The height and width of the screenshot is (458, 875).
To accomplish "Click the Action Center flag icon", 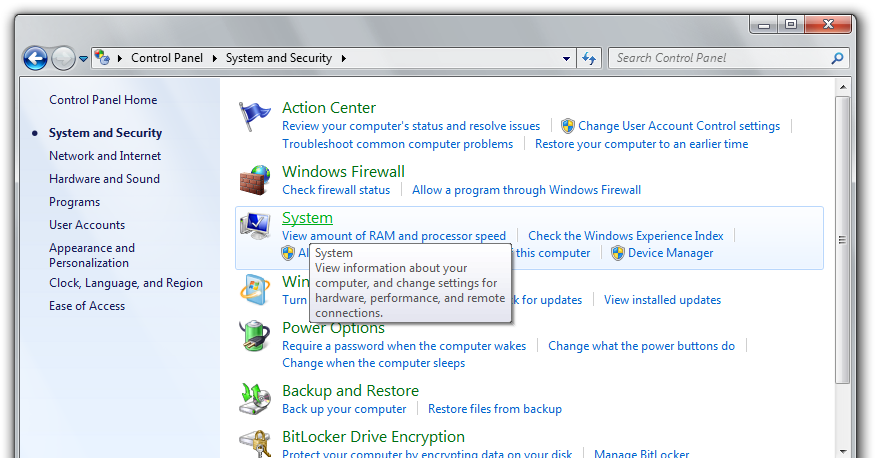I will (254, 116).
